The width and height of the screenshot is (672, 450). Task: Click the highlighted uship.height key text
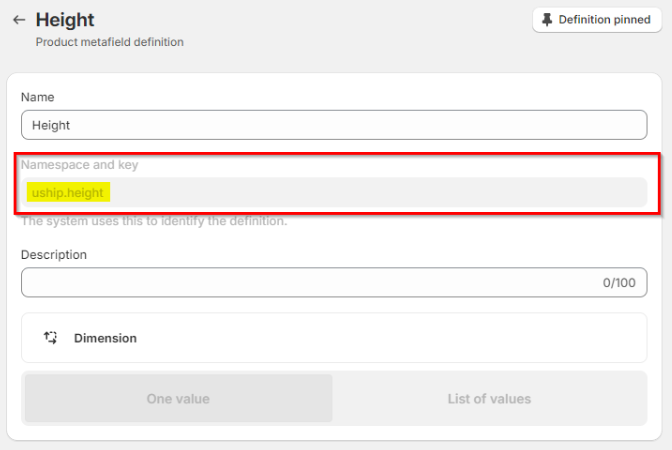pos(68,192)
